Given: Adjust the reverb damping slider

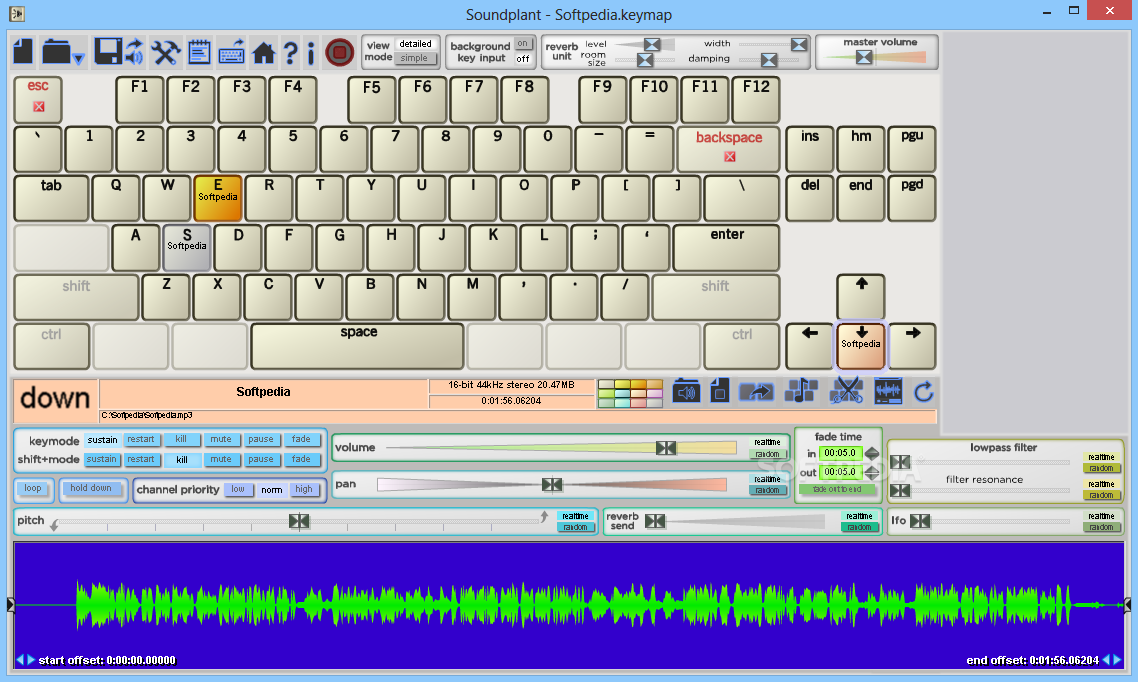Looking at the screenshot, I should [769, 59].
